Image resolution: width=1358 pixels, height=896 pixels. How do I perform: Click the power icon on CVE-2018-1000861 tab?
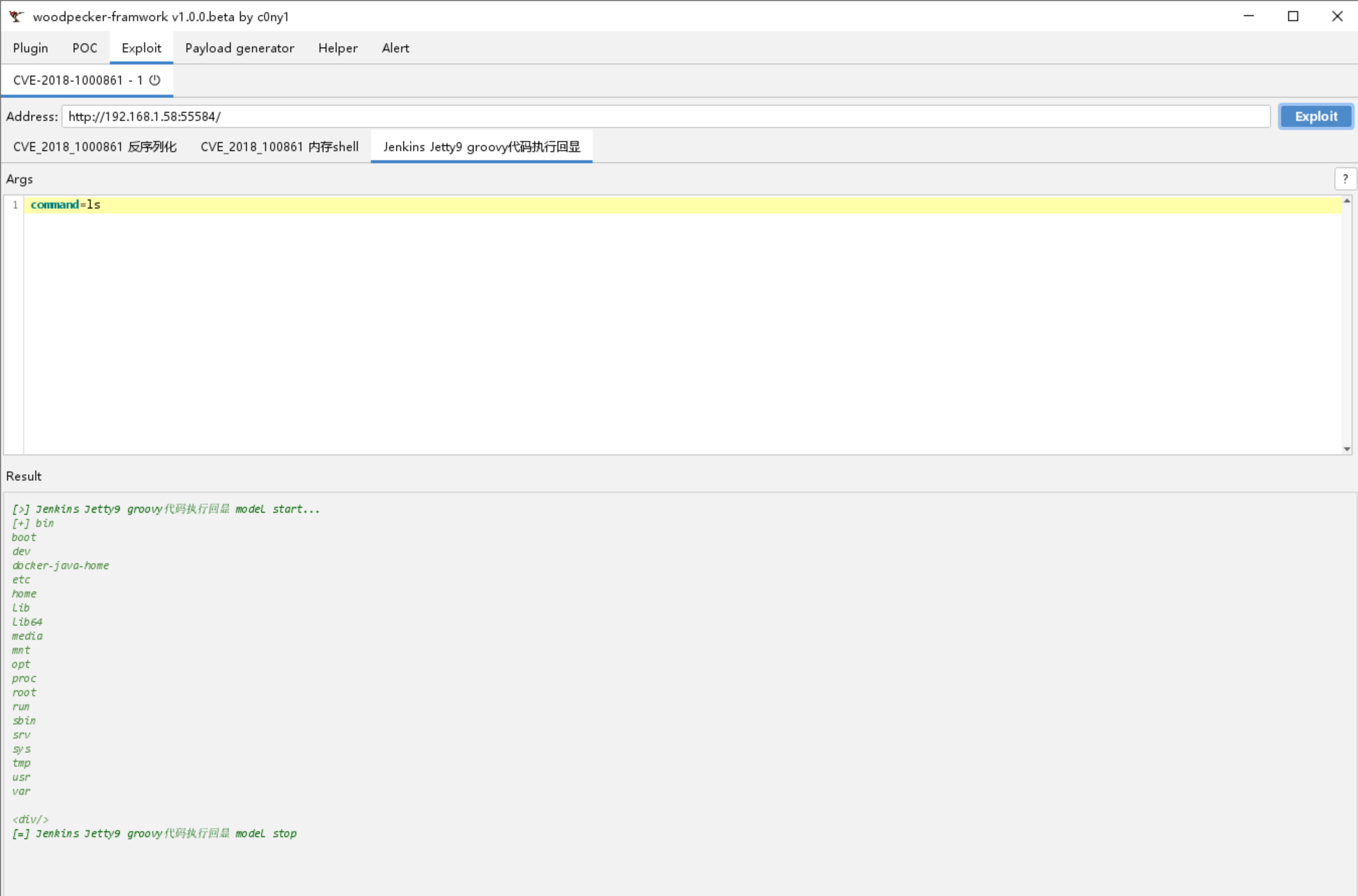(x=155, y=80)
